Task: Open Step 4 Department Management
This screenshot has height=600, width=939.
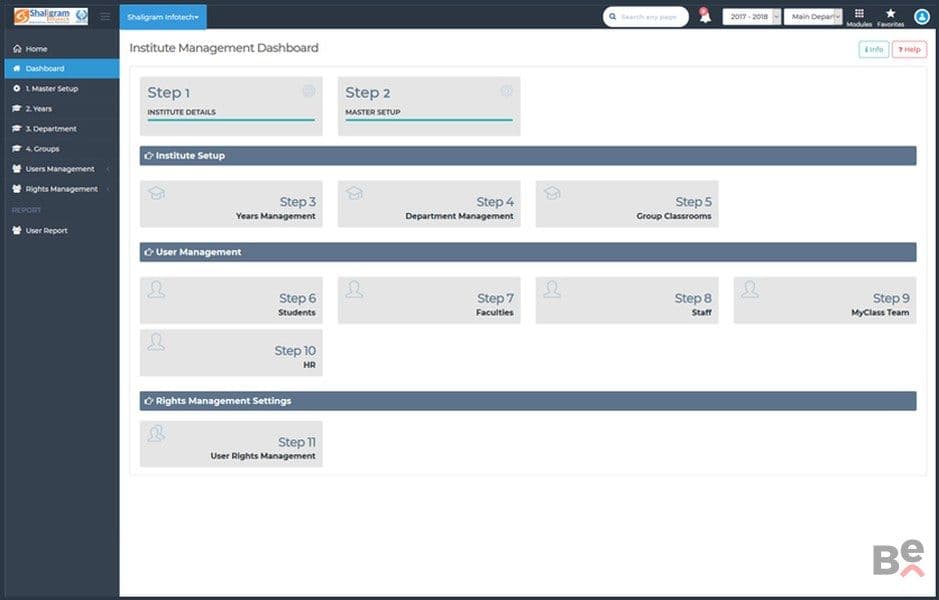Action: [x=429, y=204]
